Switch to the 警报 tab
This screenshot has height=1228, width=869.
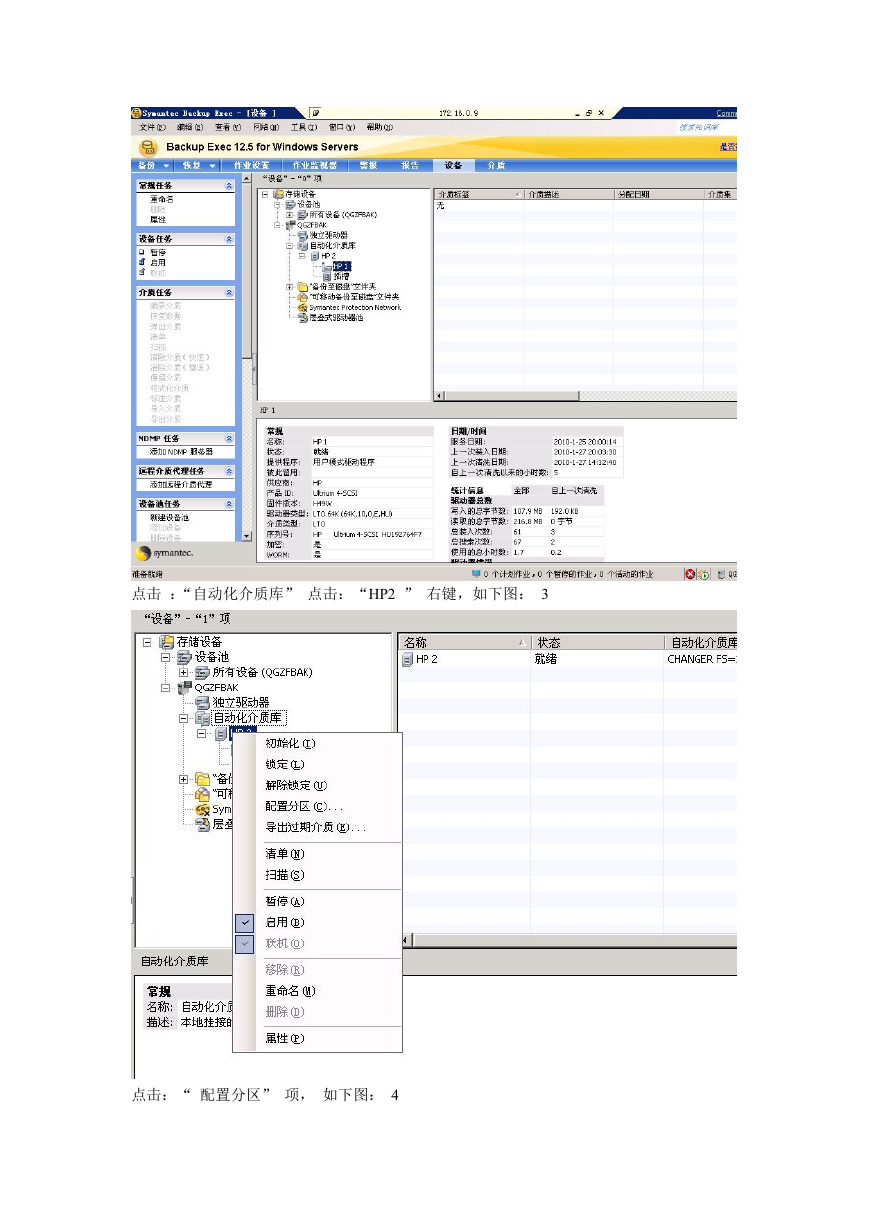click(368, 166)
